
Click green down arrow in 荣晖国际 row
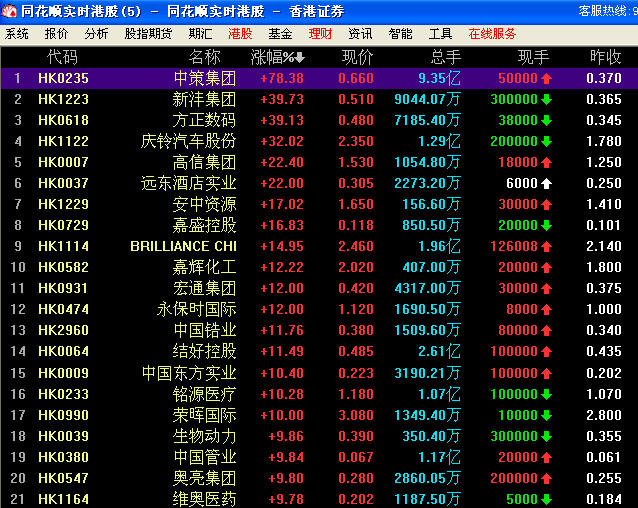tap(546, 415)
